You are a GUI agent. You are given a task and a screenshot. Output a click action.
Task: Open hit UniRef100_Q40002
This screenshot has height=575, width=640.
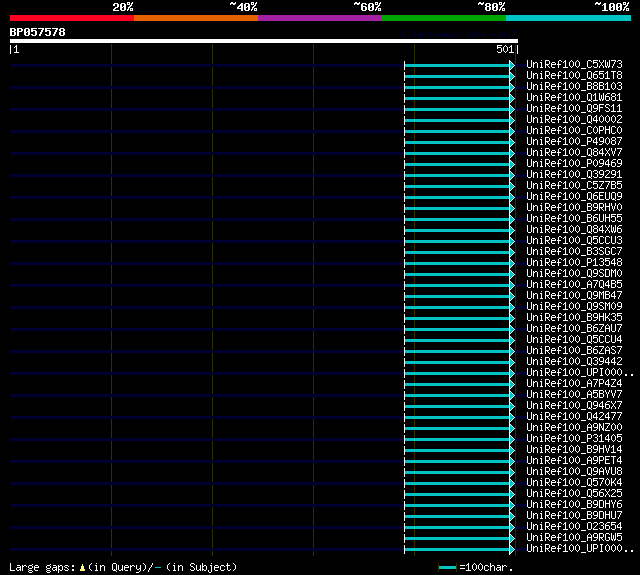(574, 120)
